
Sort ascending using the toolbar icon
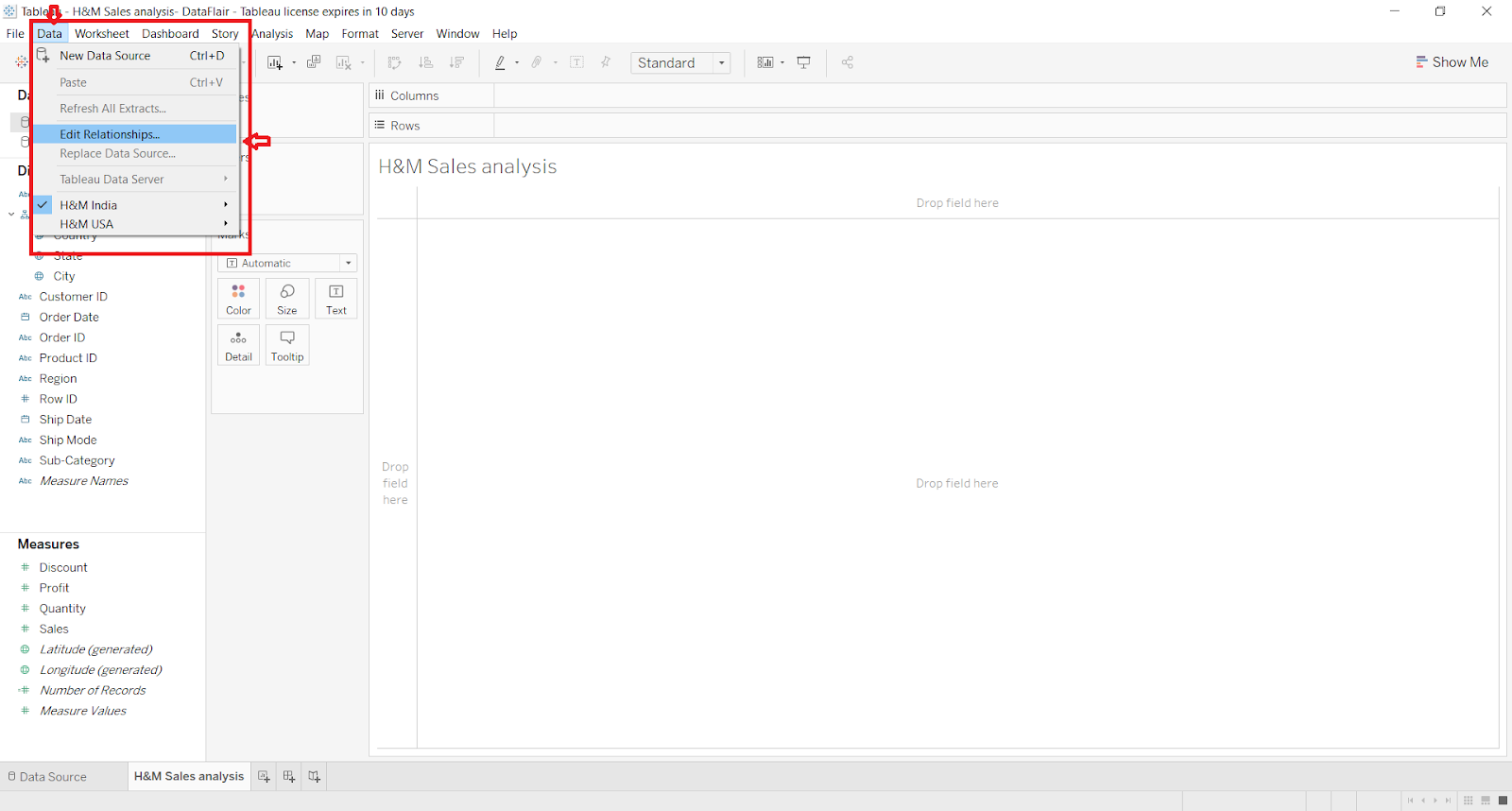(426, 62)
